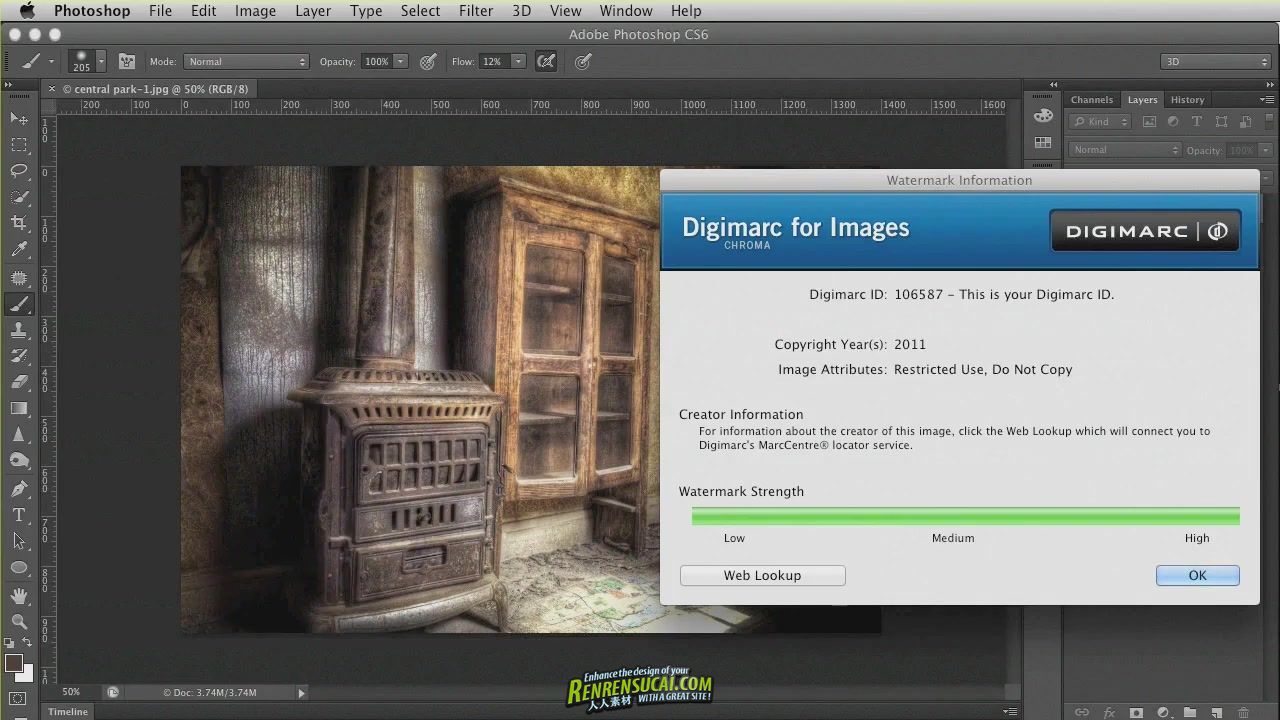
Task: Open the Image menu
Action: click(255, 11)
